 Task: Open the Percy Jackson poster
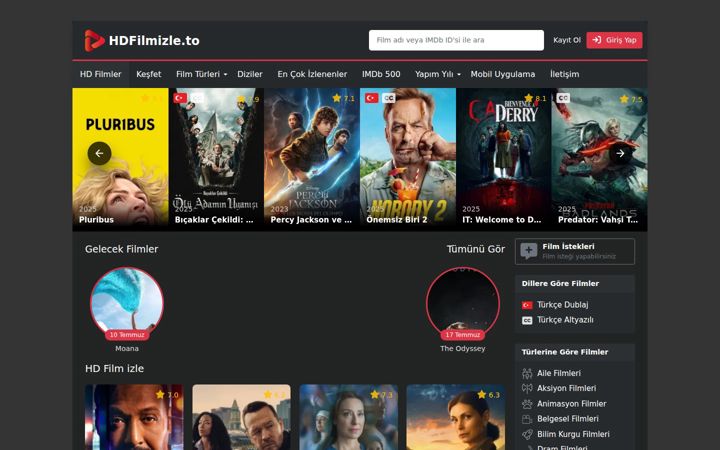tap(312, 159)
